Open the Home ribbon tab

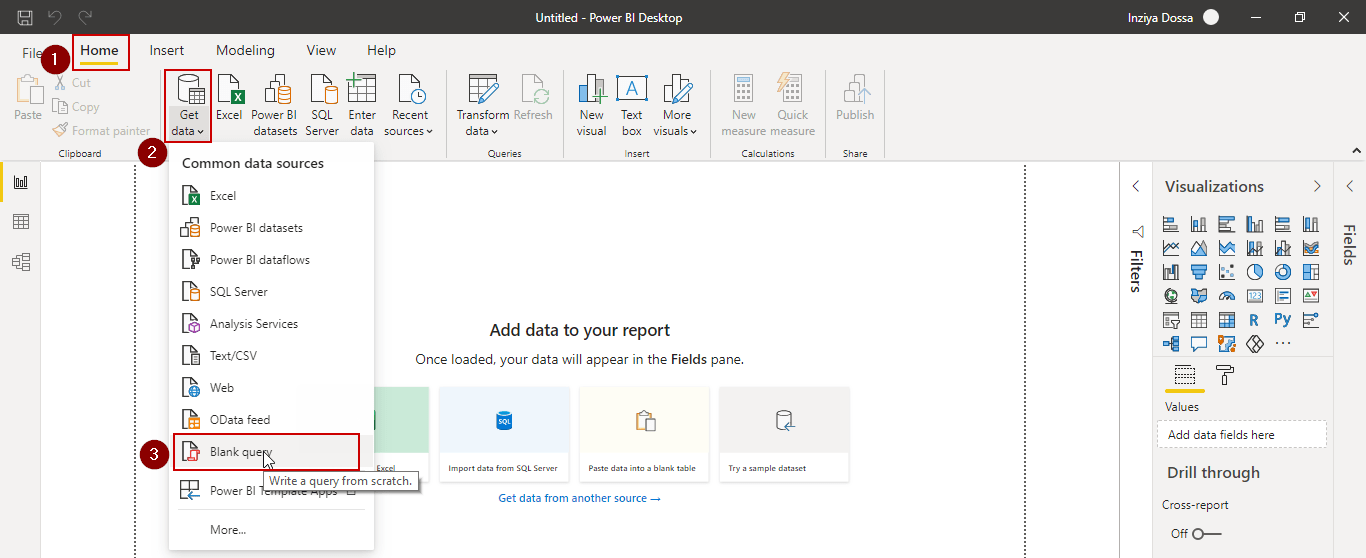[x=99, y=50]
